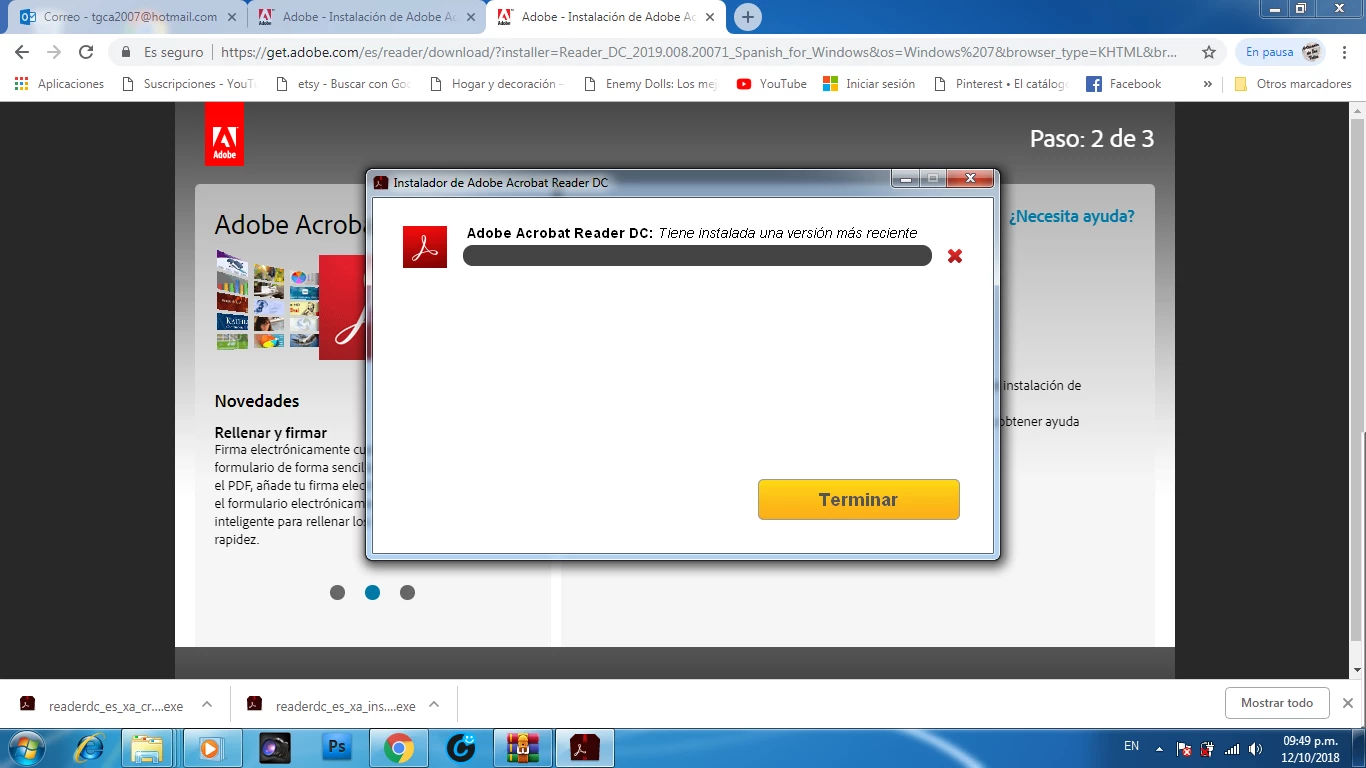Click the Terminar button in the installer
The height and width of the screenshot is (768, 1366).
(x=858, y=499)
